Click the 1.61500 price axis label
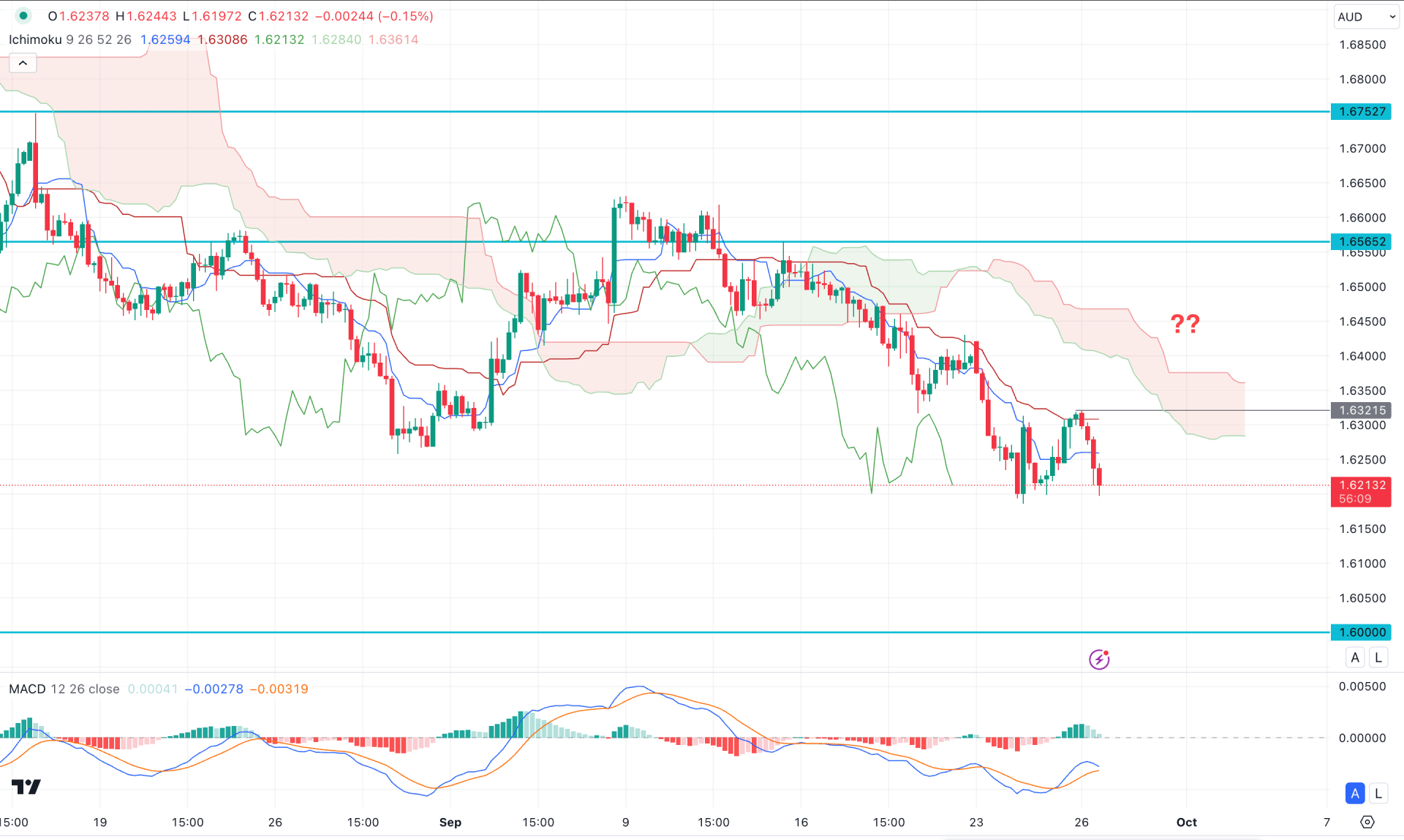Screen dimensions: 1404x840 pyautogui.click(x=1362, y=529)
